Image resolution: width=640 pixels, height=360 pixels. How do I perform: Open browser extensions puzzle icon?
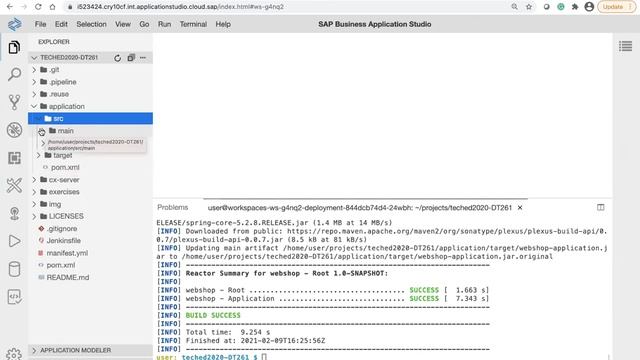coord(575,7)
